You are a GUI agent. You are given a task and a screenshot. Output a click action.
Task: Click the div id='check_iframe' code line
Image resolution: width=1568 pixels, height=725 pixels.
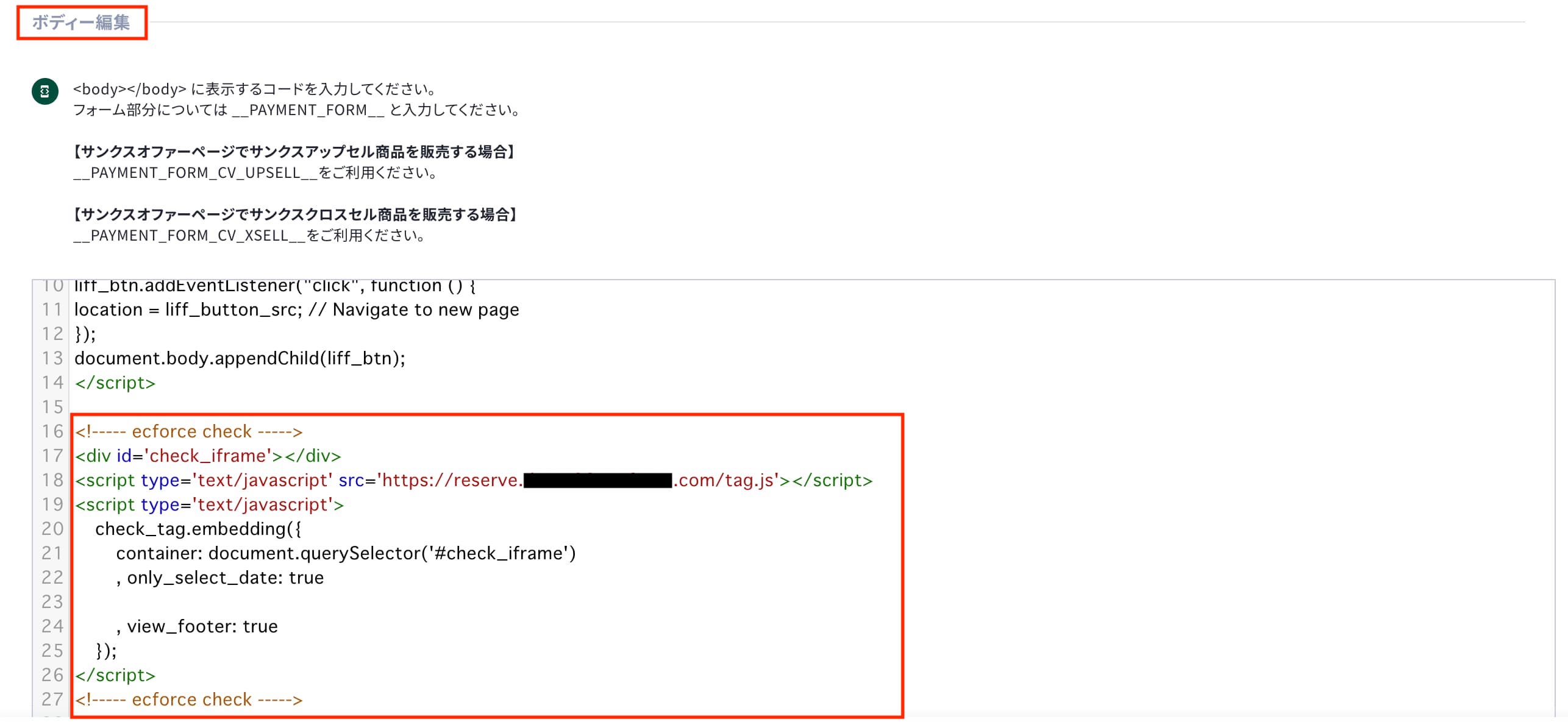coord(208,456)
